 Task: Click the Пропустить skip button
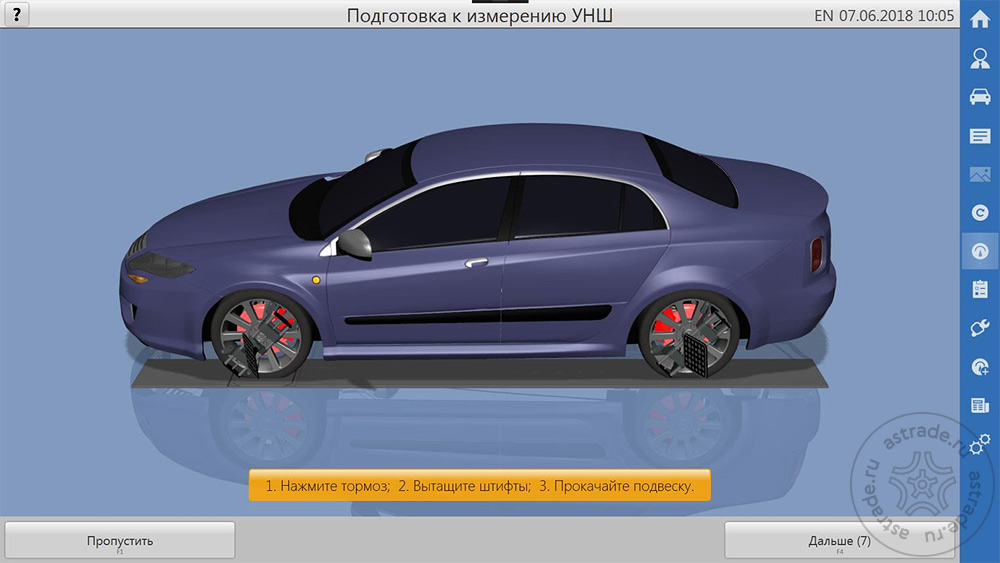coord(120,541)
